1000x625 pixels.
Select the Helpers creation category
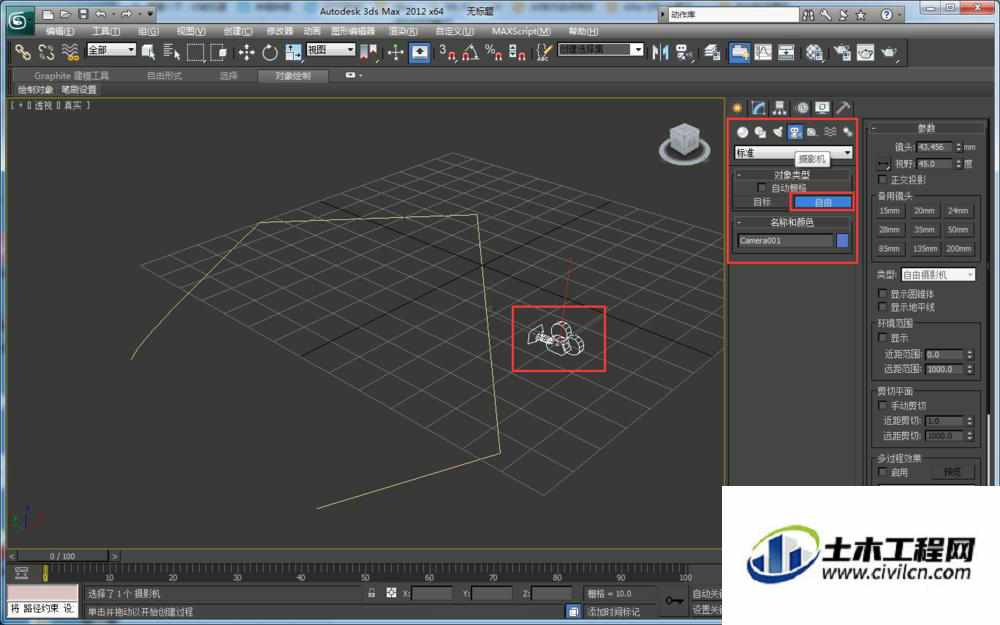(x=812, y=132)
